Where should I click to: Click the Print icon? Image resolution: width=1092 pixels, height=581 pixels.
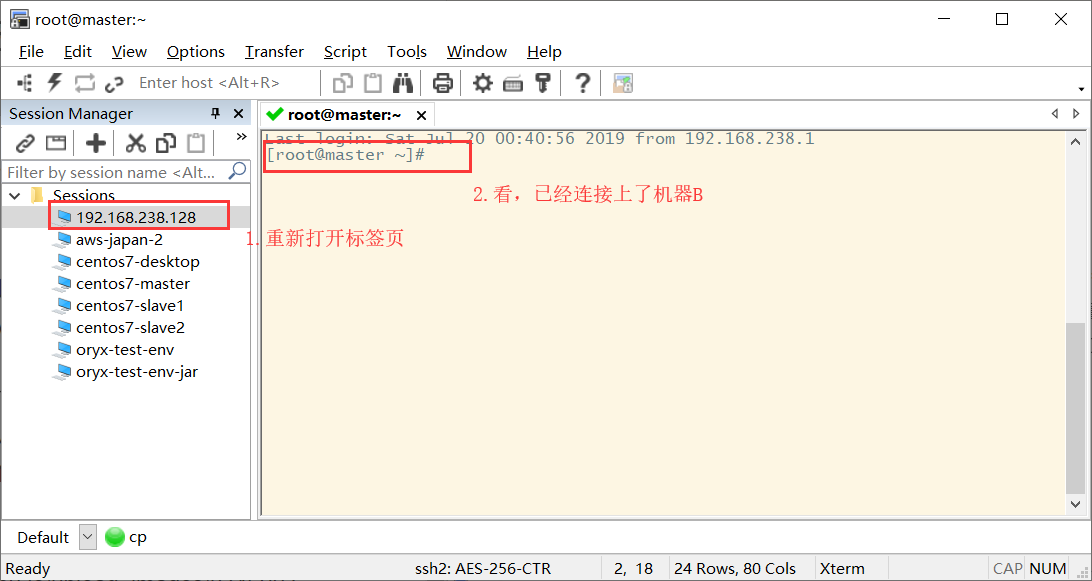tap(443, 84)
